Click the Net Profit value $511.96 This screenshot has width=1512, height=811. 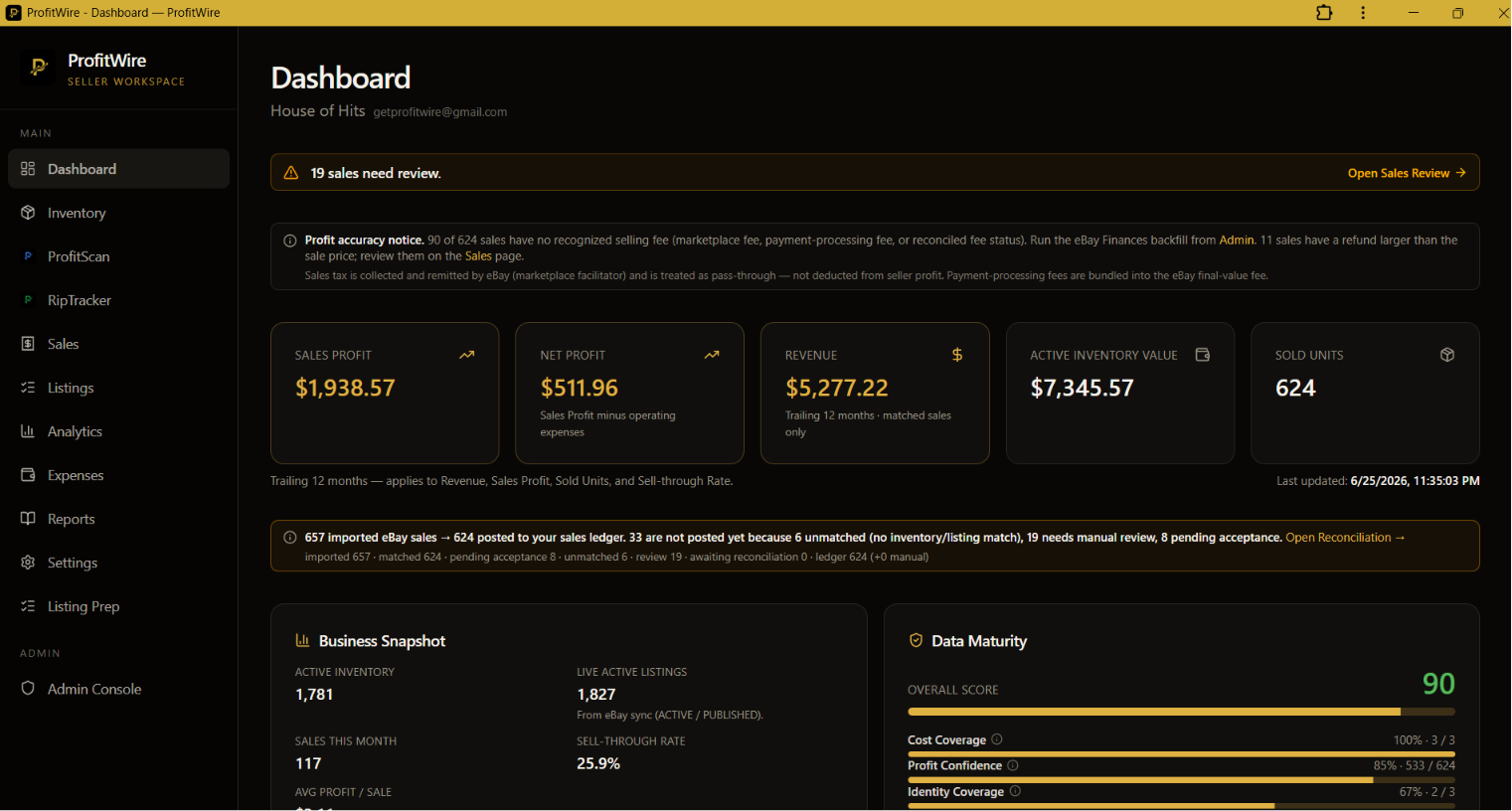(x=580, y=388)
